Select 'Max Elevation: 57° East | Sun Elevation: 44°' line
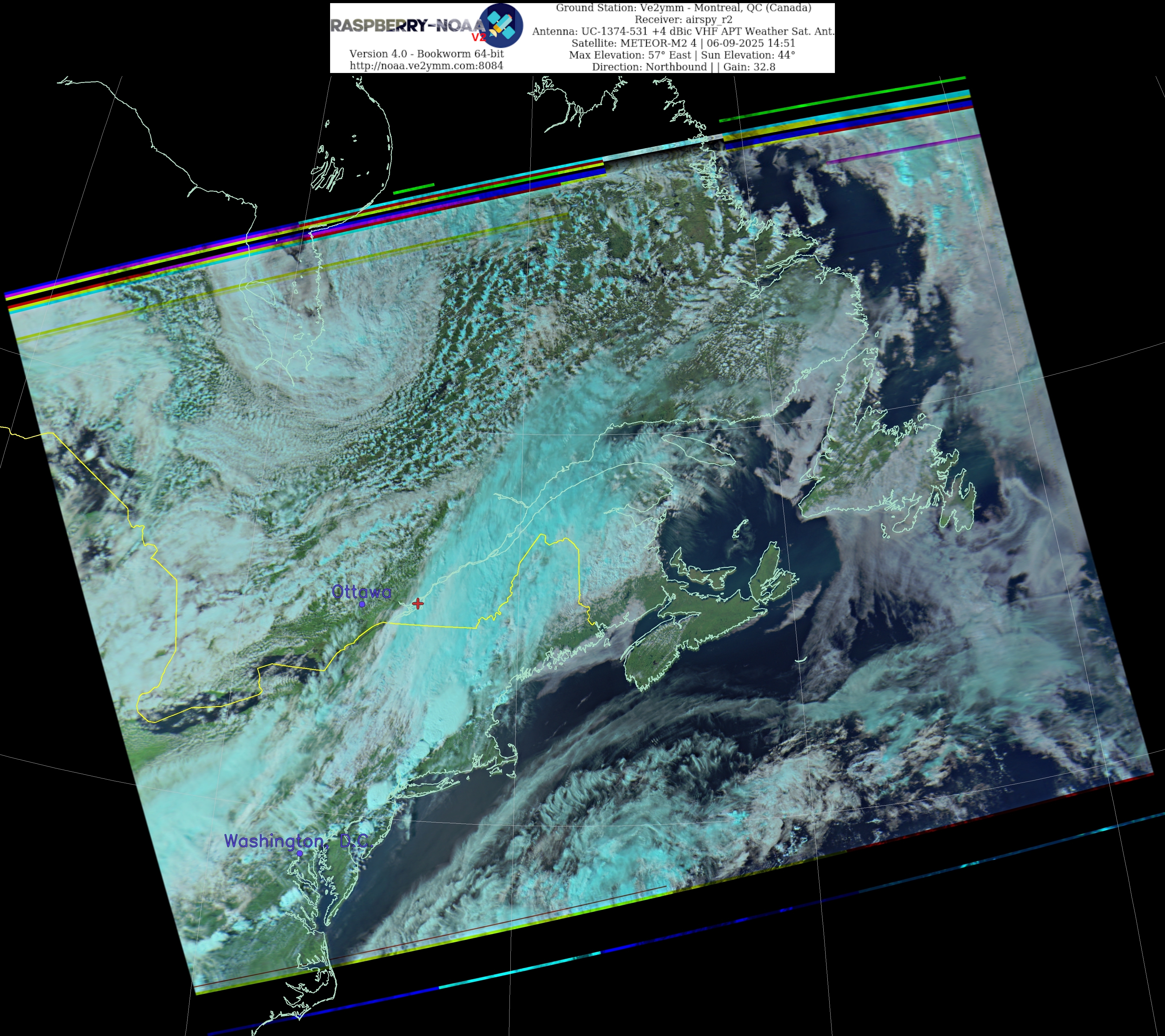This screenshot has height=1036, width=1165. (x=682, y=55)
